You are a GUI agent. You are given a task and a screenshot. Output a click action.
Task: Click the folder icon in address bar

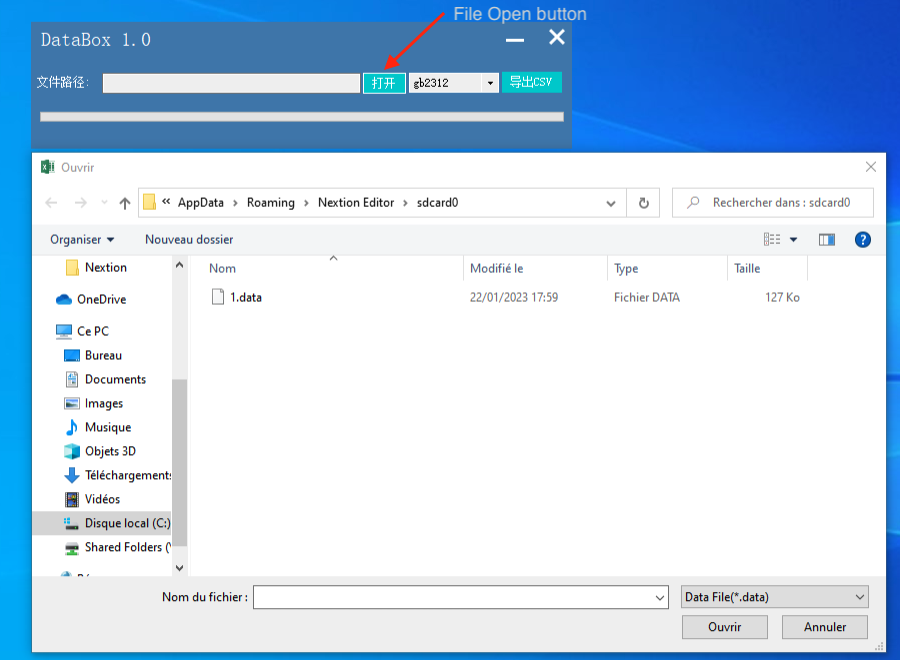pos(149,202)
